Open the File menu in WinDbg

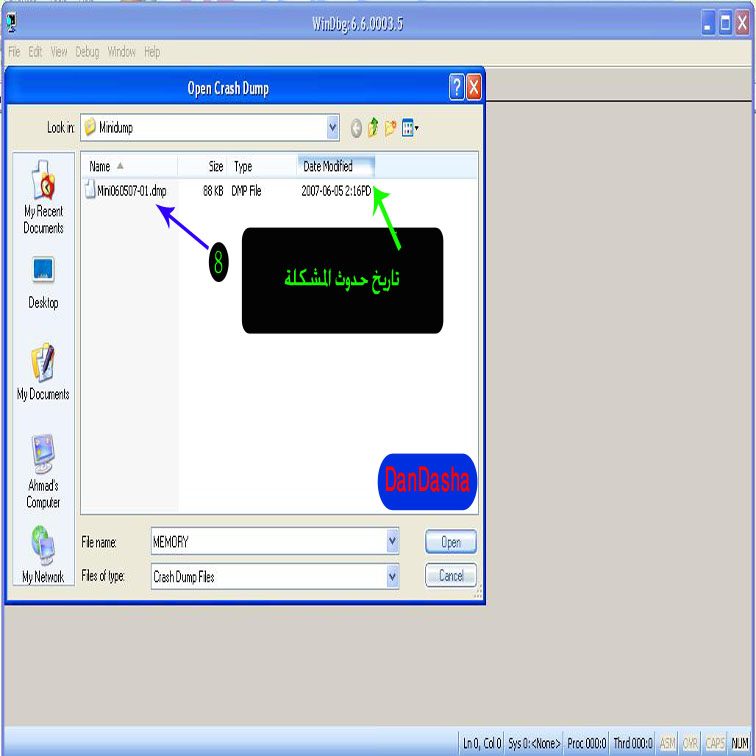tap(14, 52)
